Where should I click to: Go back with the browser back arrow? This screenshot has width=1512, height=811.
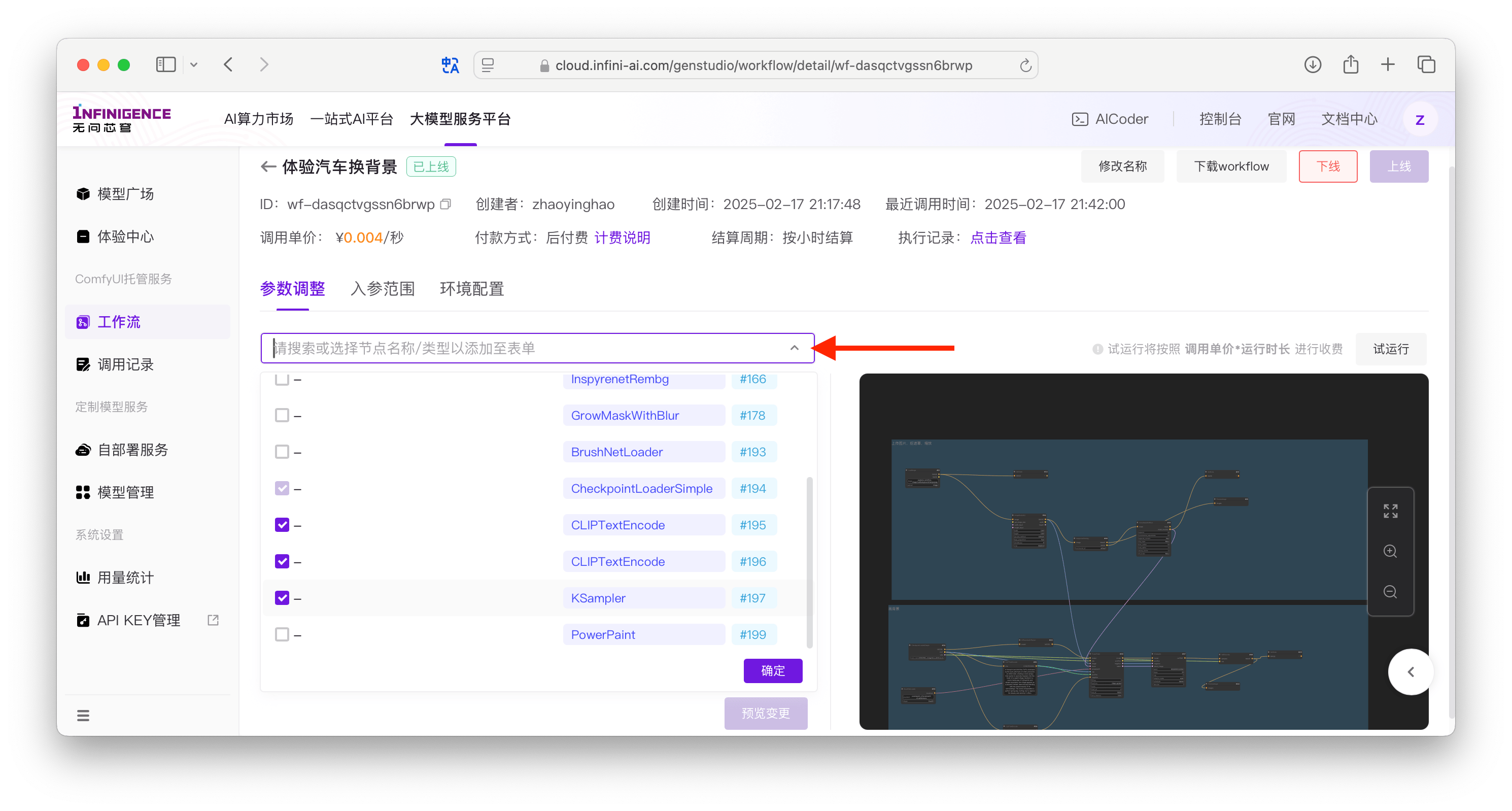point(228,64)
